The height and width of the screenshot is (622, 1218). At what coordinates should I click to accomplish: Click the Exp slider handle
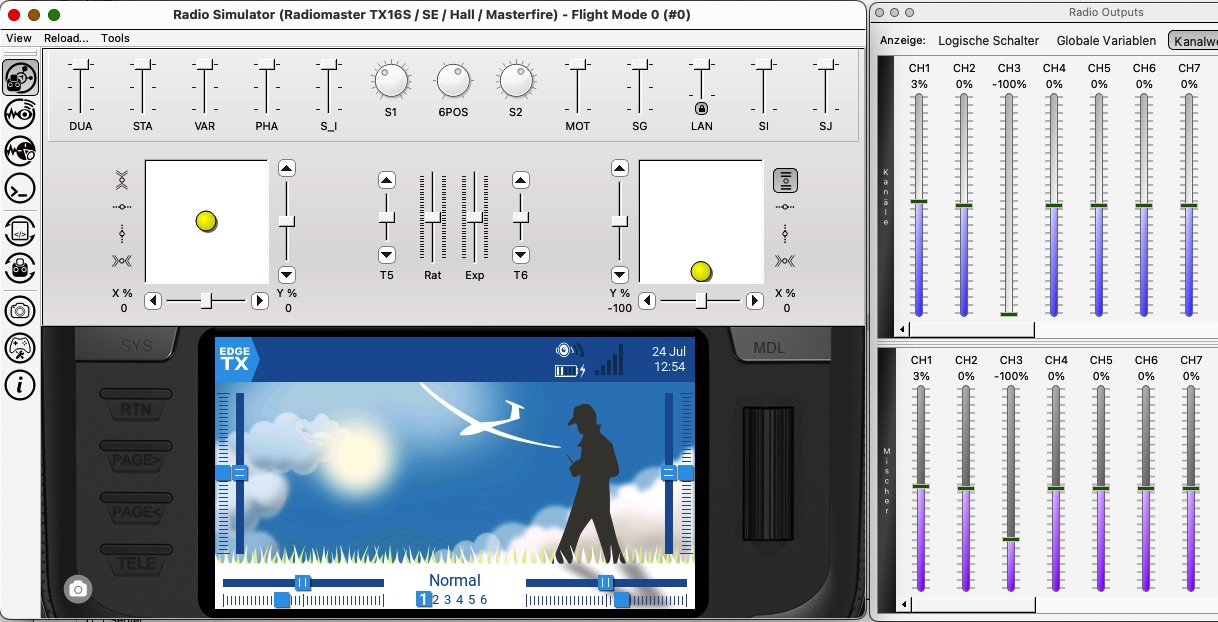tap(474, 217)
